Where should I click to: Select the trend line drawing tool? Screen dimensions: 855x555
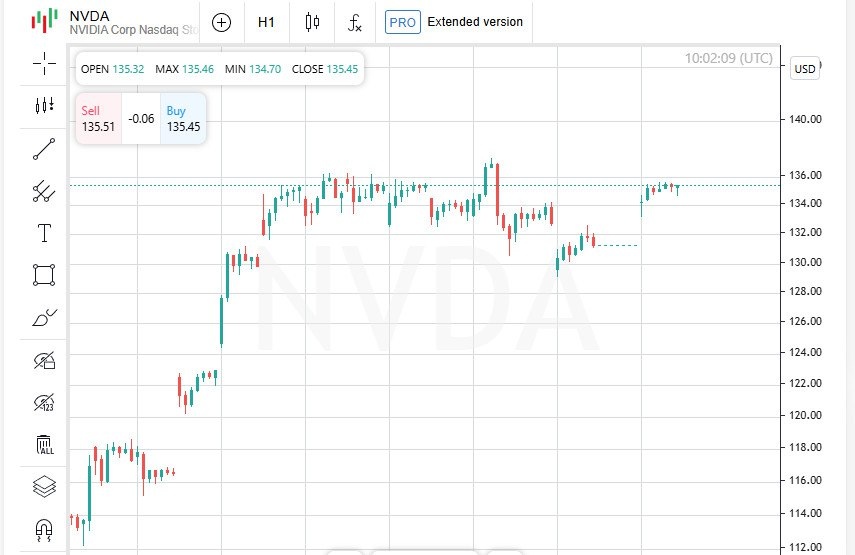[44, 149]
